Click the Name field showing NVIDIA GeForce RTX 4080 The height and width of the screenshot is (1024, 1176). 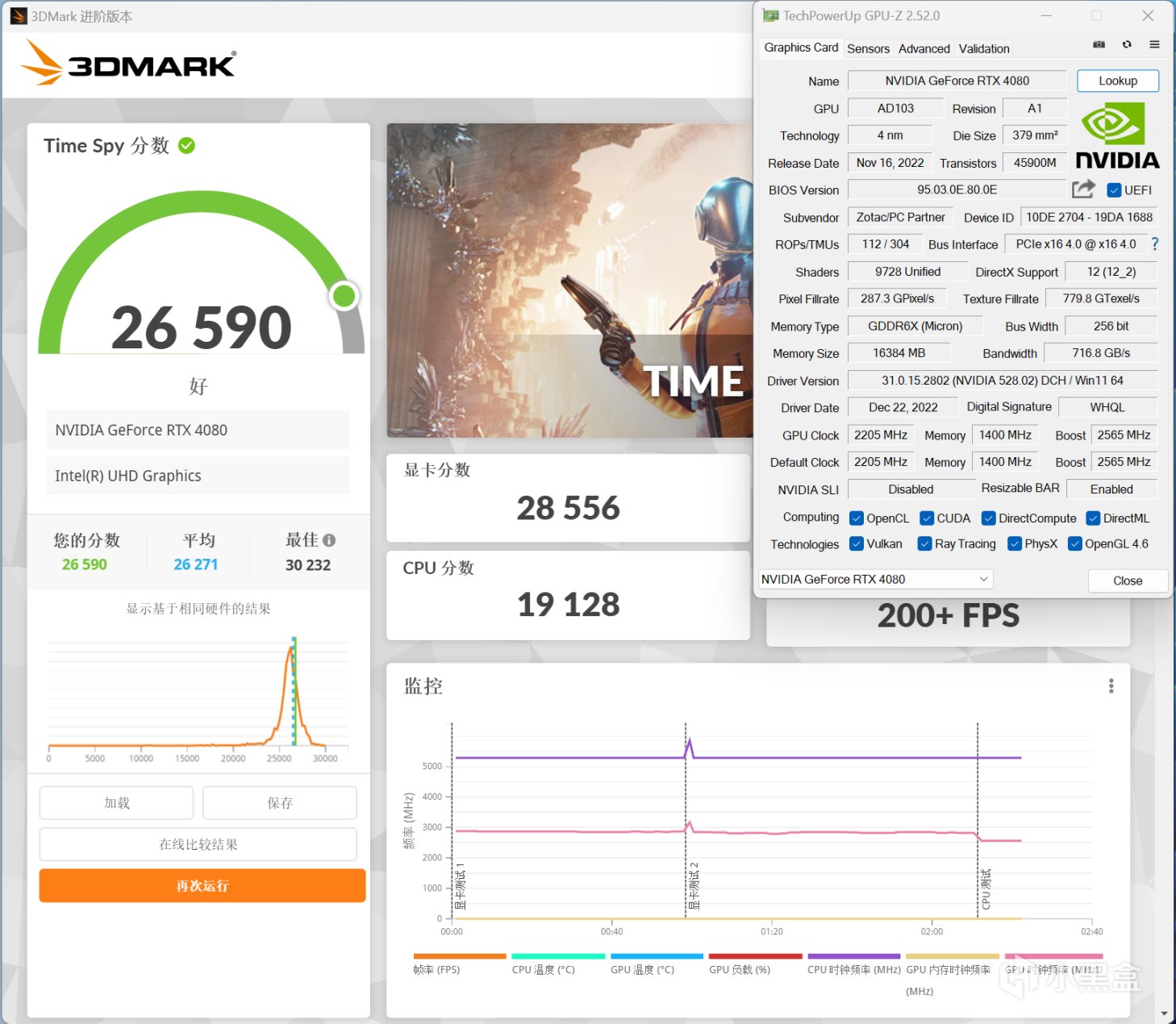pos(957,81)
